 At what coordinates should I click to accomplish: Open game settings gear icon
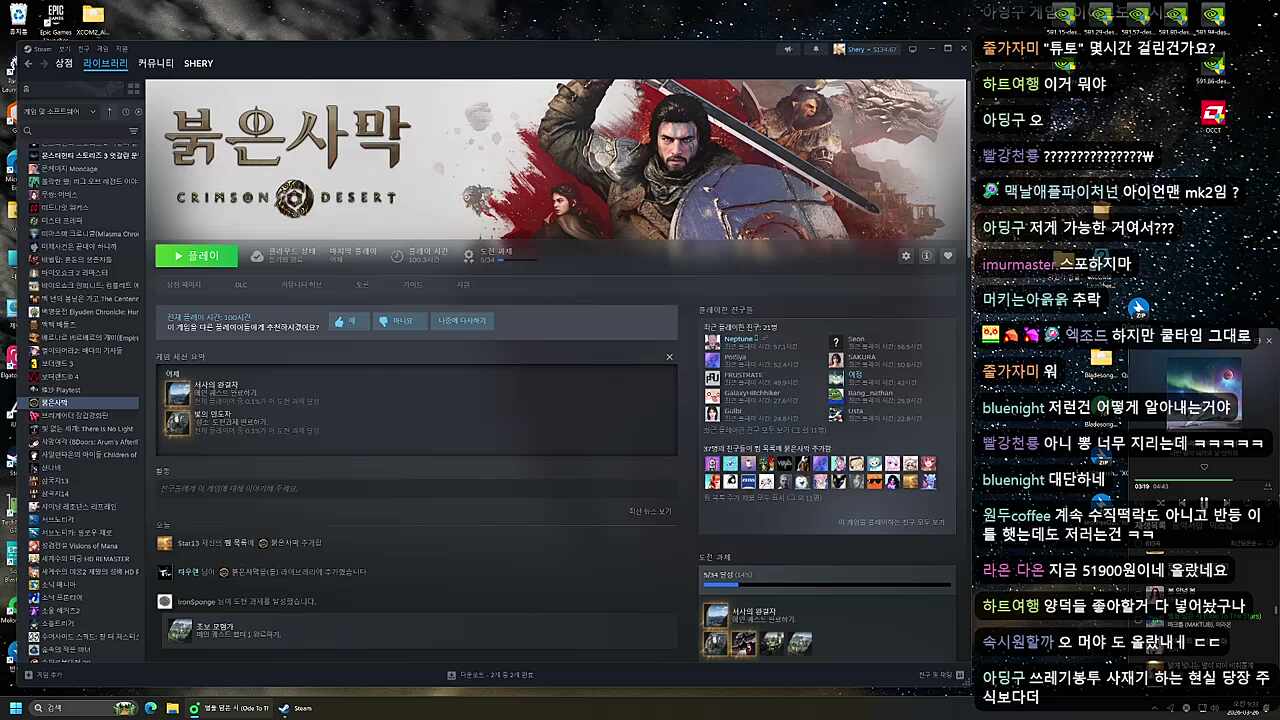pyautogui.click(x=906, y=256)
